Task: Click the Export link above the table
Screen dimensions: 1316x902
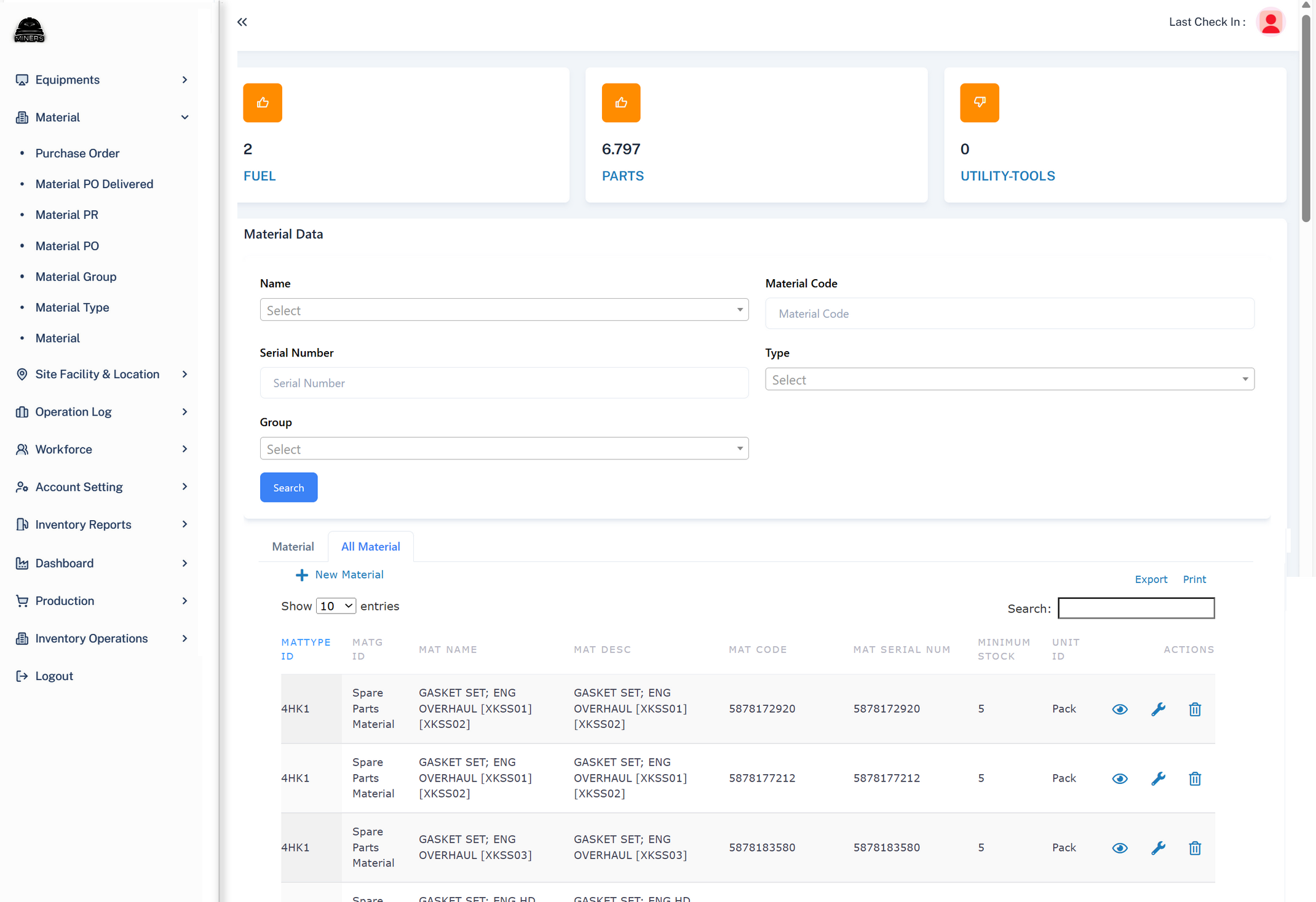Action: coord(1151,579)
